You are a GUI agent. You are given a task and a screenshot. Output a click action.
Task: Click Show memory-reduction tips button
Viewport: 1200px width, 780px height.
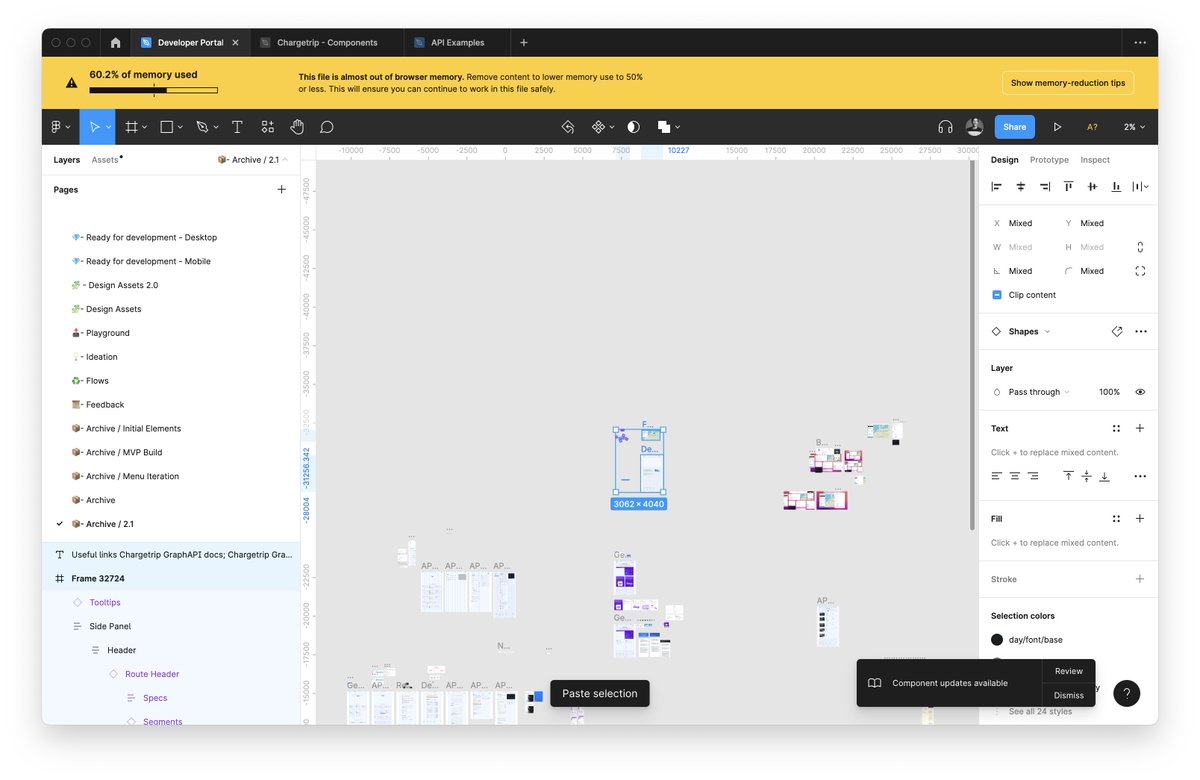(x=1068, y=83)
